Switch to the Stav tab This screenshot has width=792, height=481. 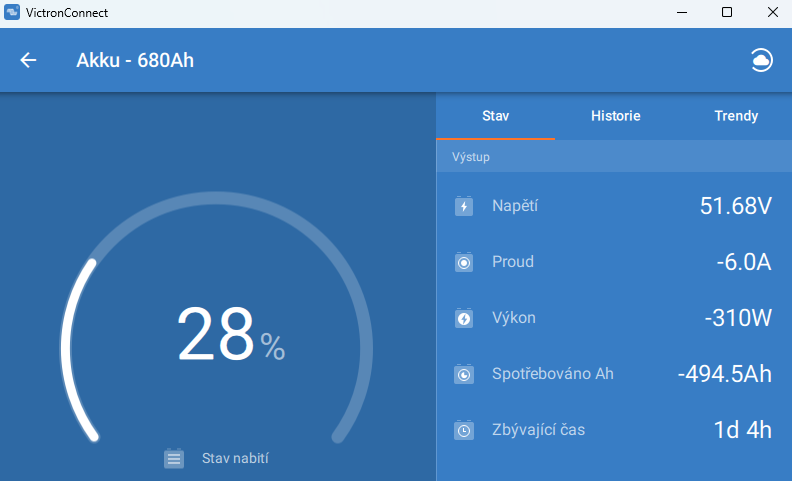[x=495, y=116]
